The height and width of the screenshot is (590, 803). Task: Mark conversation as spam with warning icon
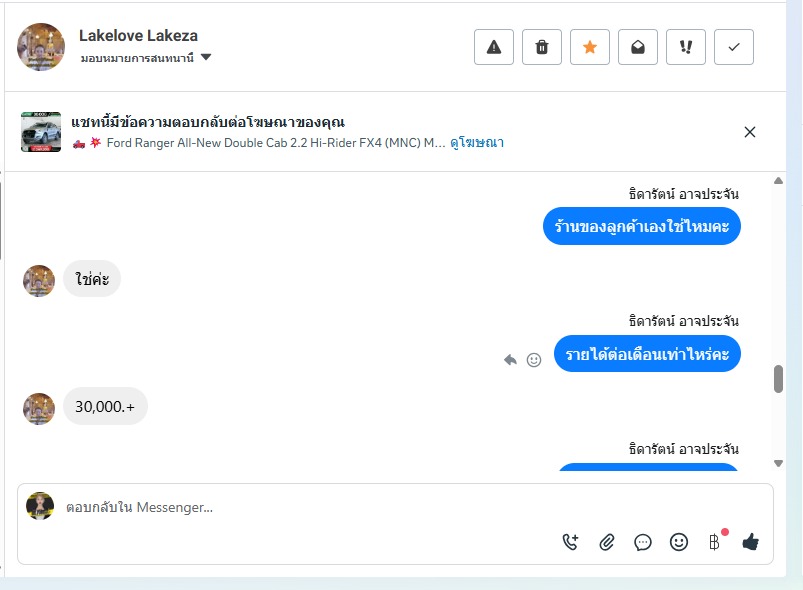pos(494,47)
